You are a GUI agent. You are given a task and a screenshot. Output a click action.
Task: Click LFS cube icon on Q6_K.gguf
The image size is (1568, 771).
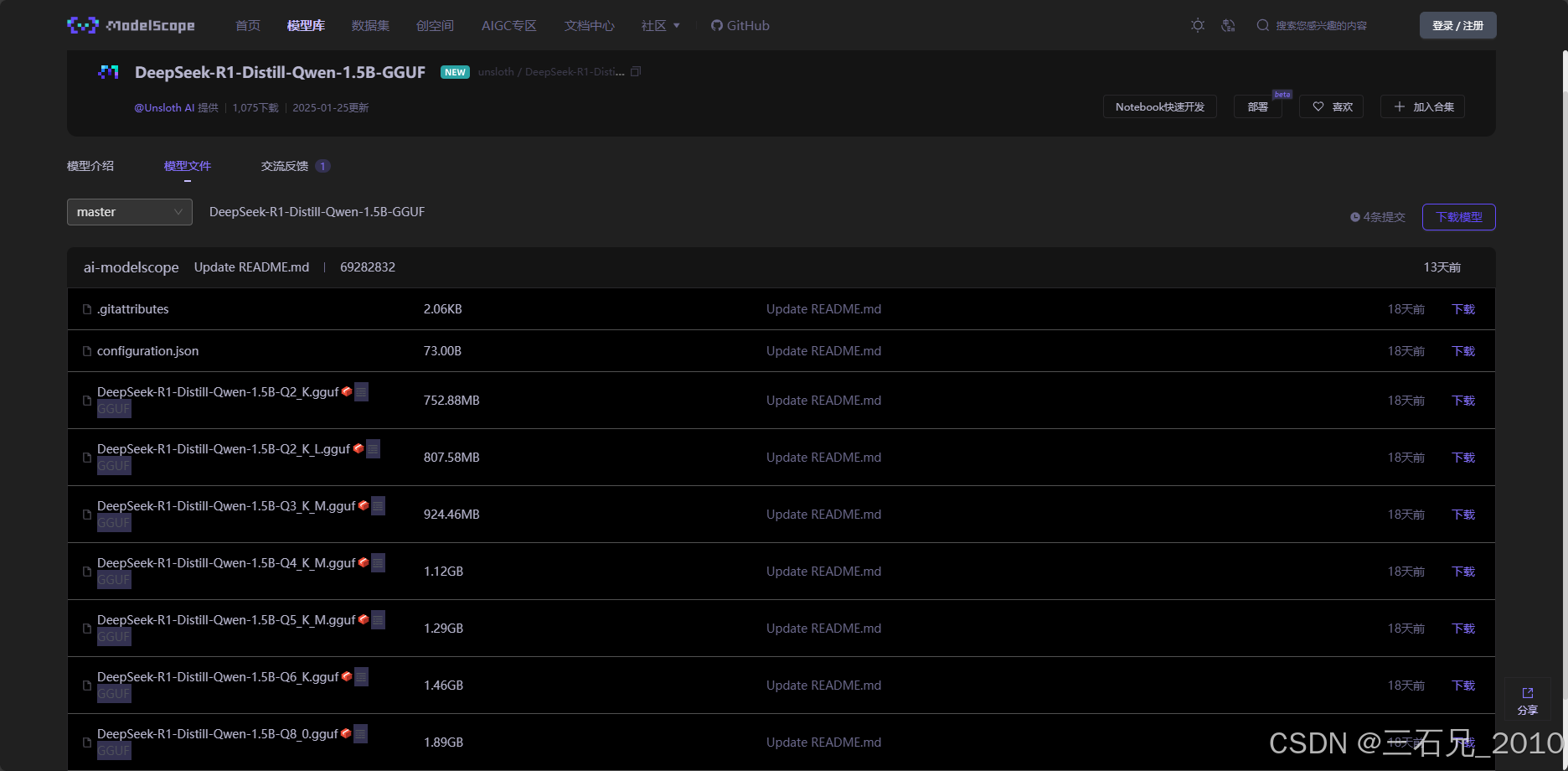pos(347,676)
